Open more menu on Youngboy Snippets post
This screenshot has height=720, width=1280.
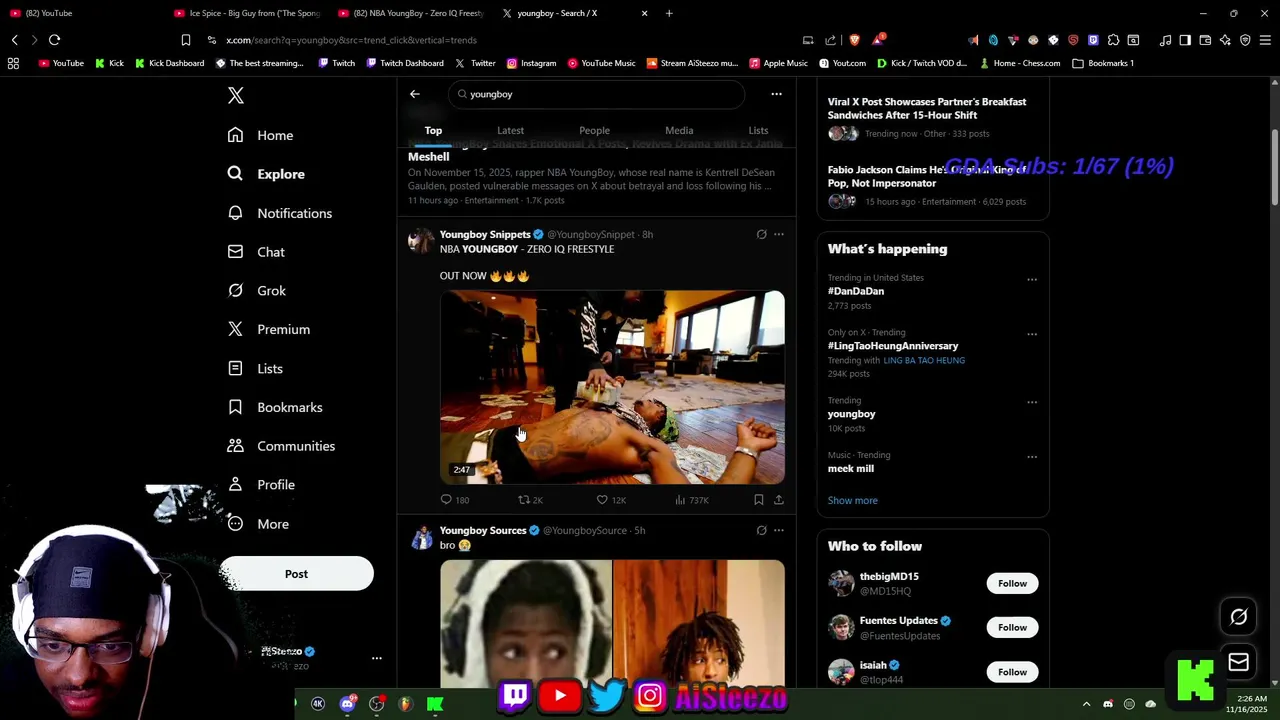click(x=779, y=235)
